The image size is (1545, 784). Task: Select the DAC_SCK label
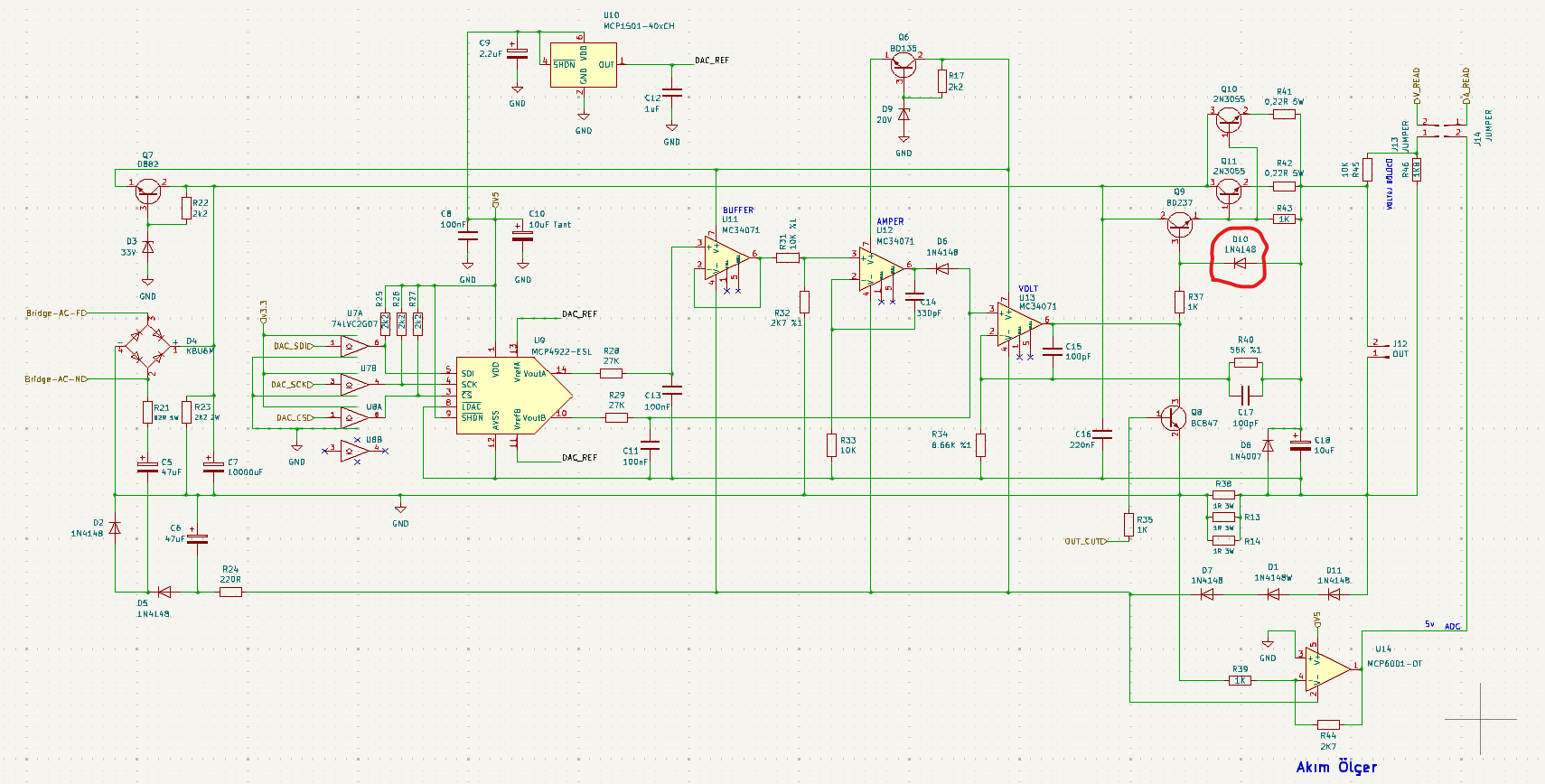pos(293,385)
